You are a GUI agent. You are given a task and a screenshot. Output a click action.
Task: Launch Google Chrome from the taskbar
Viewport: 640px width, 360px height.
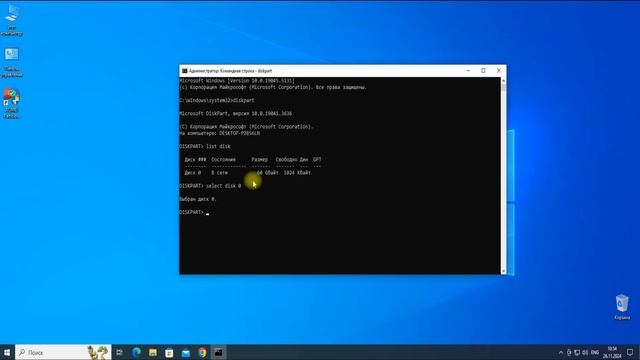click(202, 352)
